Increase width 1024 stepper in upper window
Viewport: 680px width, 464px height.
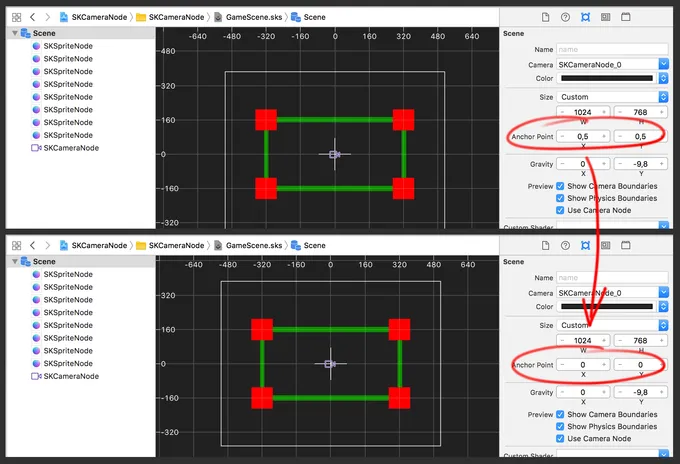coord(604,112)
